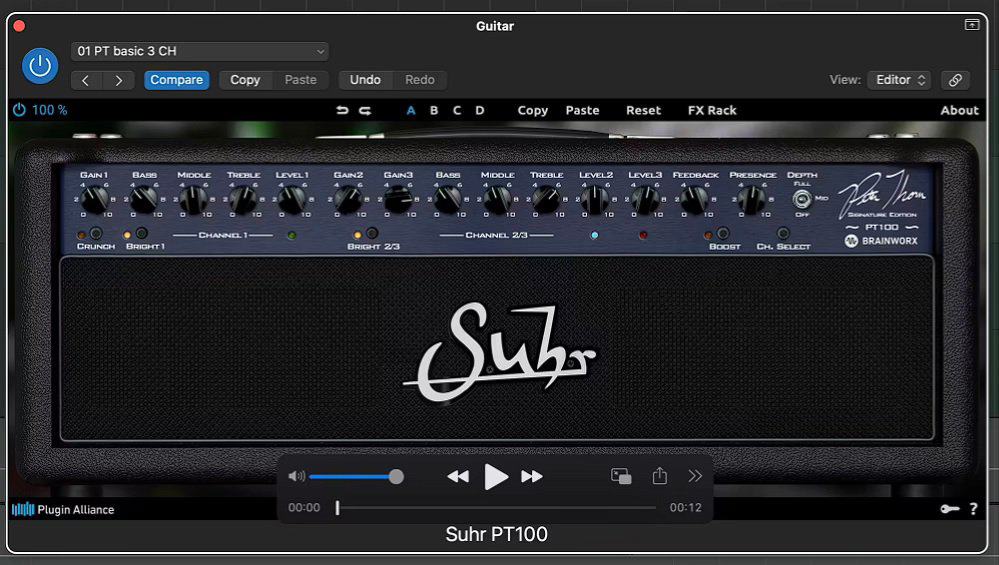Toggle the Boost switch

point(722,233)
